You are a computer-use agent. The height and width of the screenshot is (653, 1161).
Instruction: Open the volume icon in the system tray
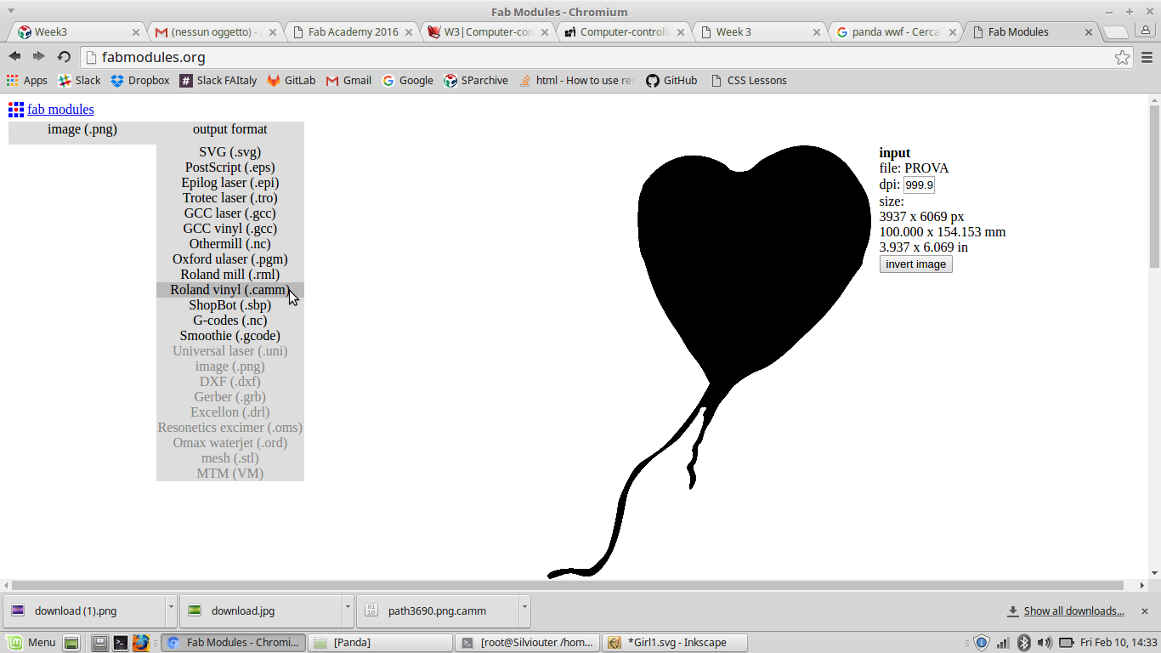[1045, 643]
